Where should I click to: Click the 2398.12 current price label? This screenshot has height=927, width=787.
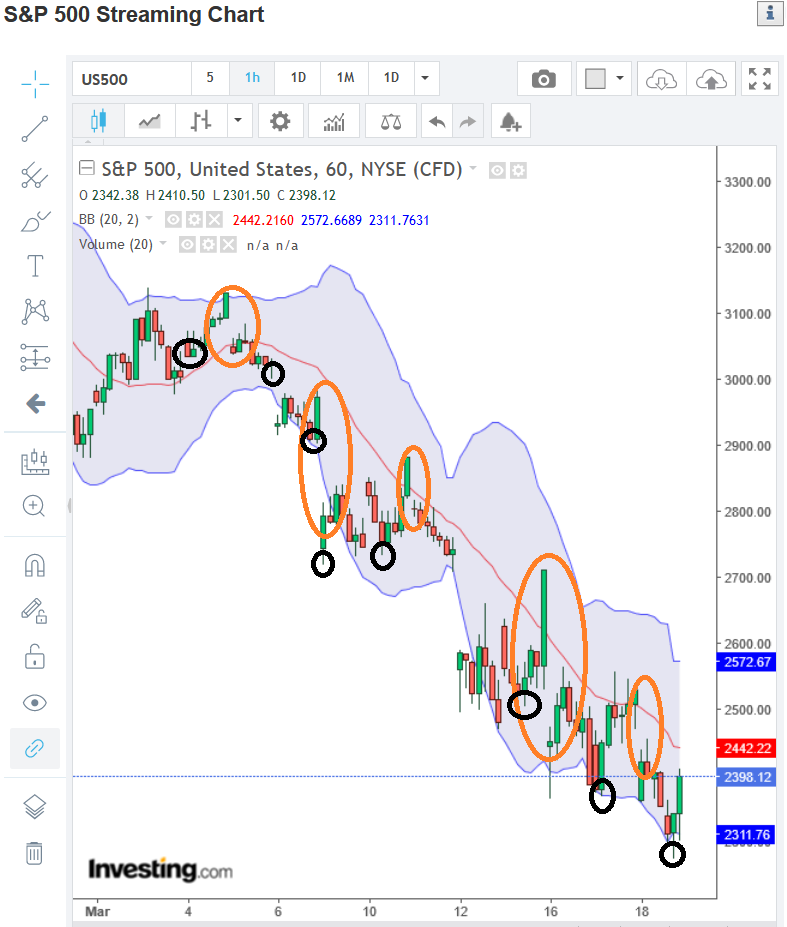point(746,777)
